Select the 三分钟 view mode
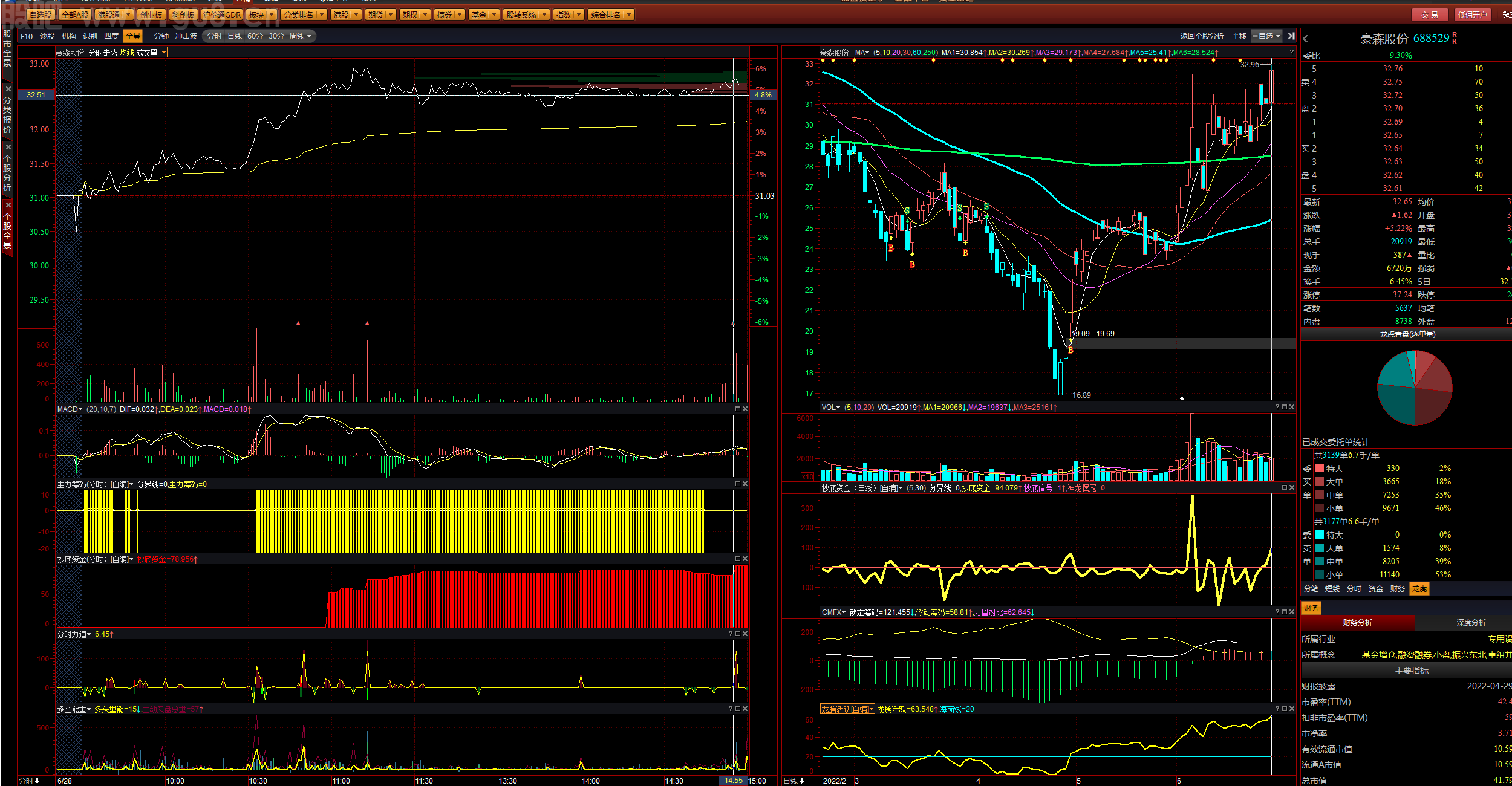This screenshot has height=786, width=1512. tap(158, 36)
